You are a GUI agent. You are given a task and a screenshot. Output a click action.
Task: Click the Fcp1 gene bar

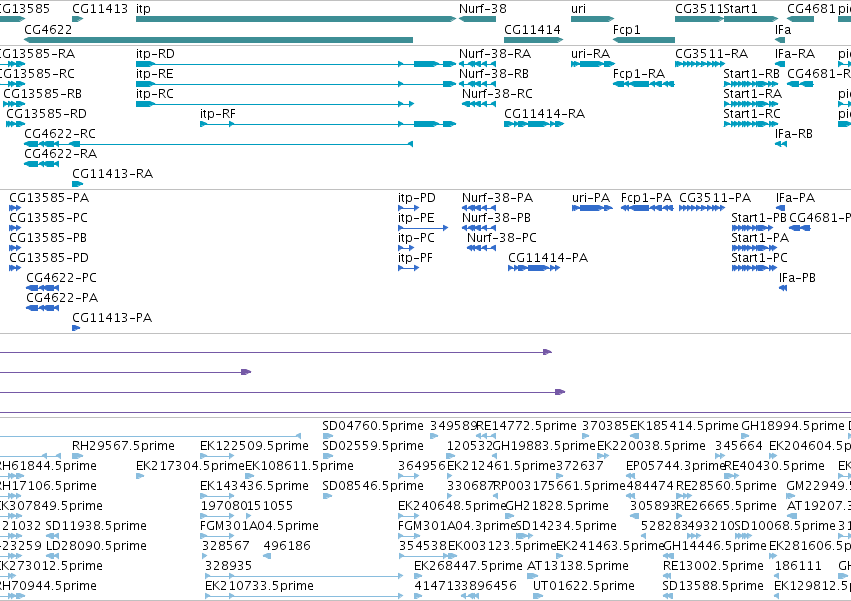[x=644, y=40]
